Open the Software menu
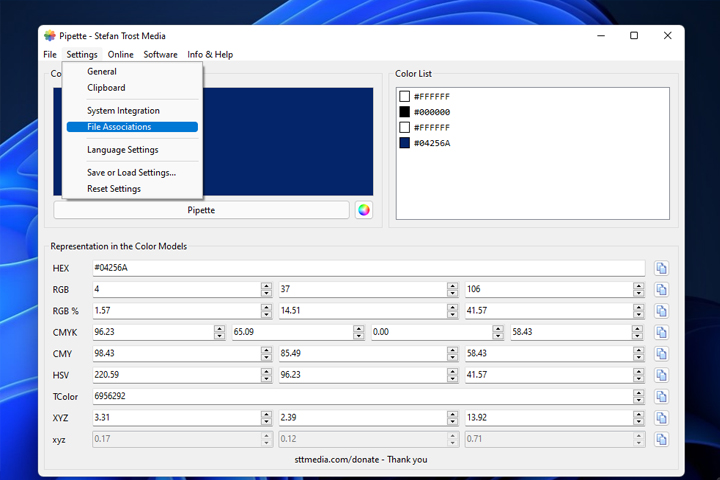 (160, 54)
